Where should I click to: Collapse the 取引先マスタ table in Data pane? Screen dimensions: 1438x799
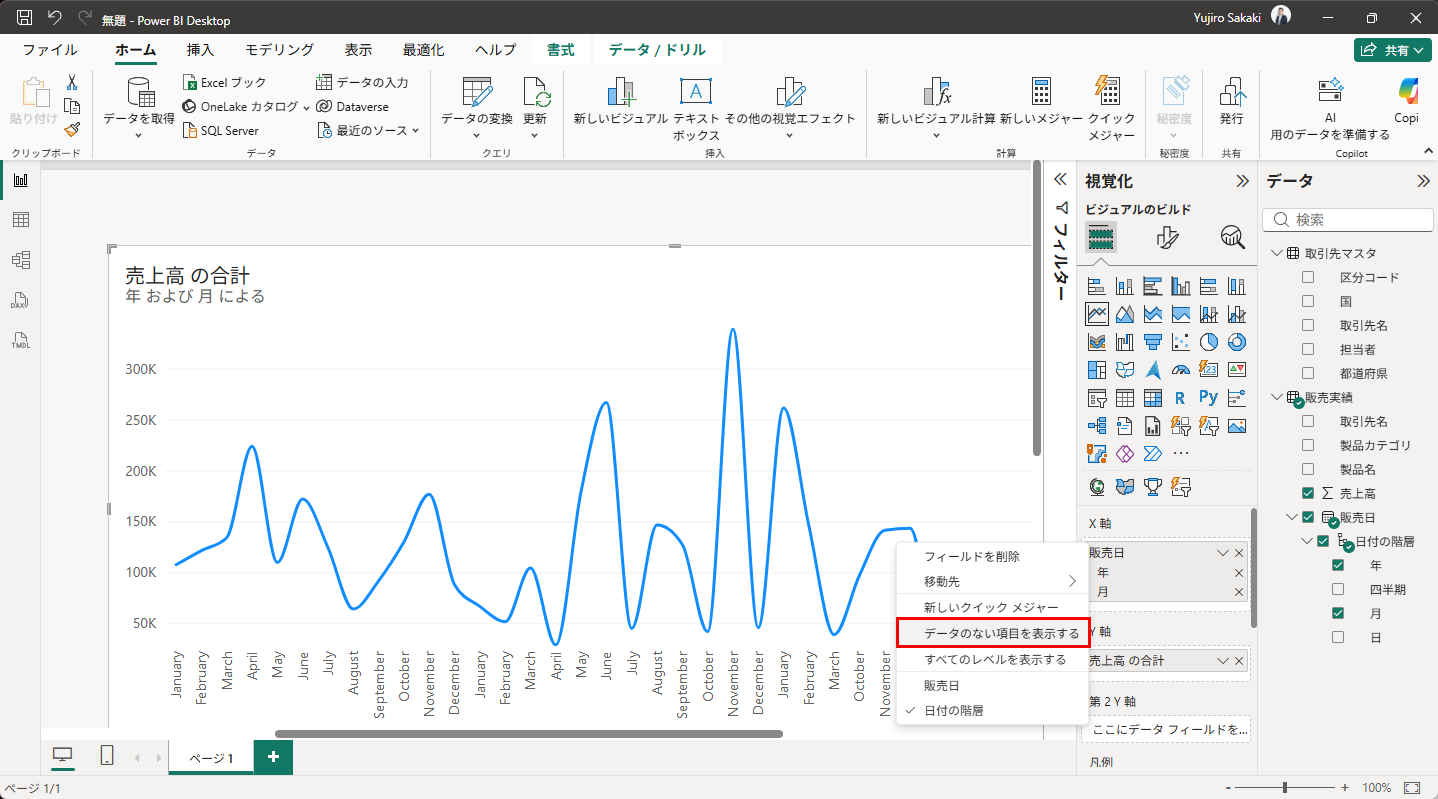1277,253
